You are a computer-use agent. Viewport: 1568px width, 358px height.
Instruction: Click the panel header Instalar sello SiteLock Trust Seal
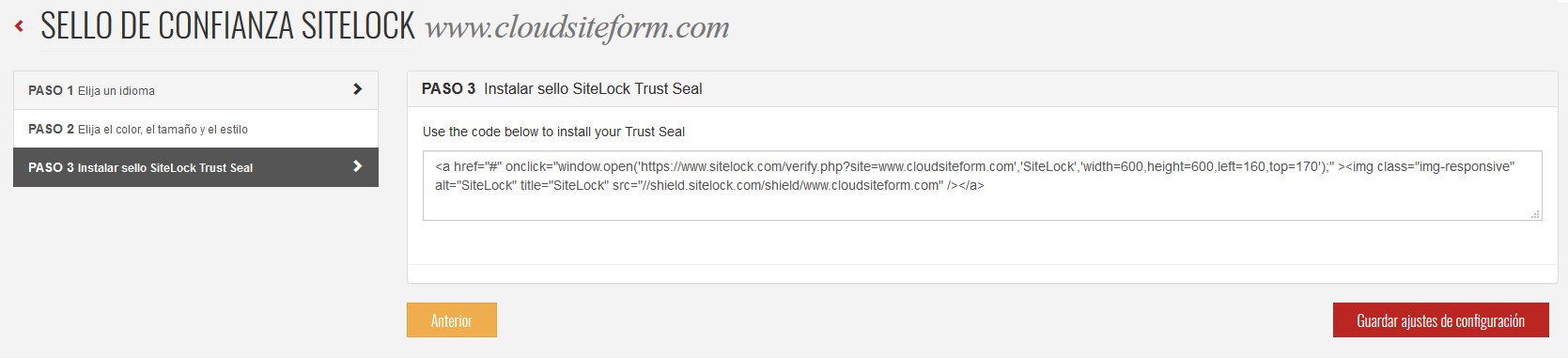593,89
